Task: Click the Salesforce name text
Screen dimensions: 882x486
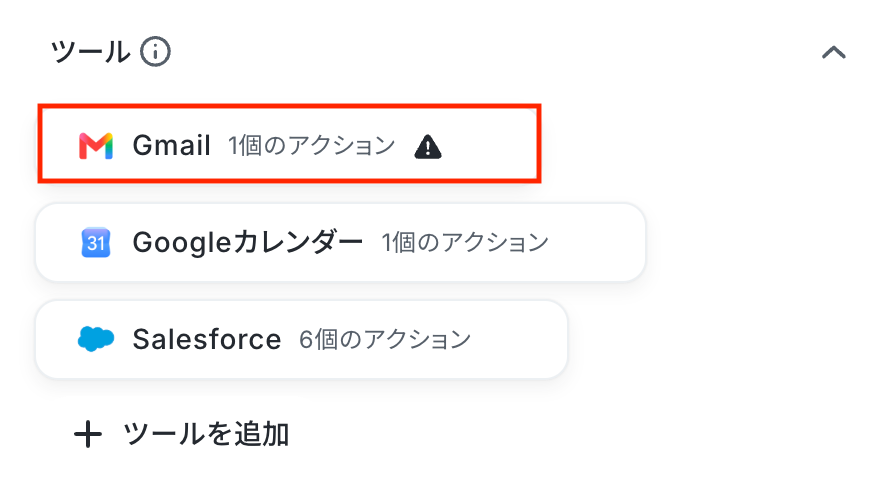Action: (207, 339)
